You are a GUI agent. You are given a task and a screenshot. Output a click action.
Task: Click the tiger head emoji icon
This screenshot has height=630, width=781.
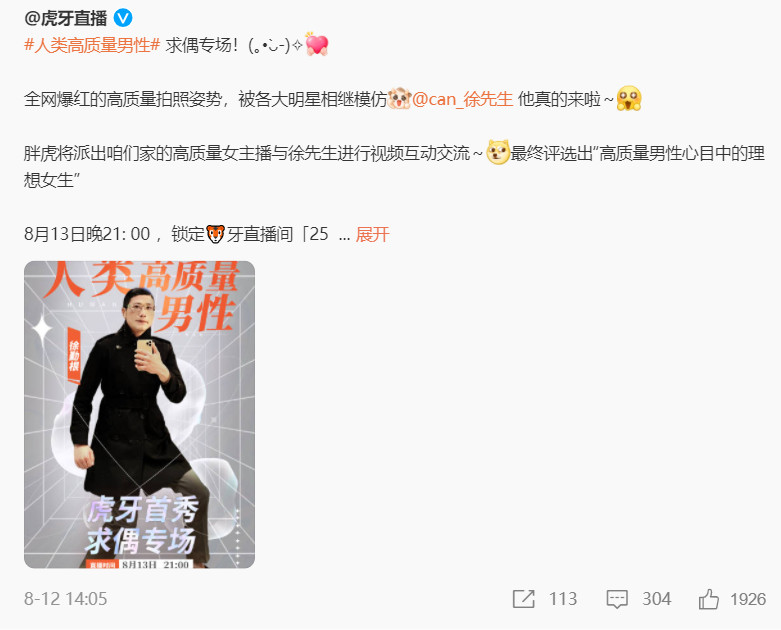coord(216,234)
